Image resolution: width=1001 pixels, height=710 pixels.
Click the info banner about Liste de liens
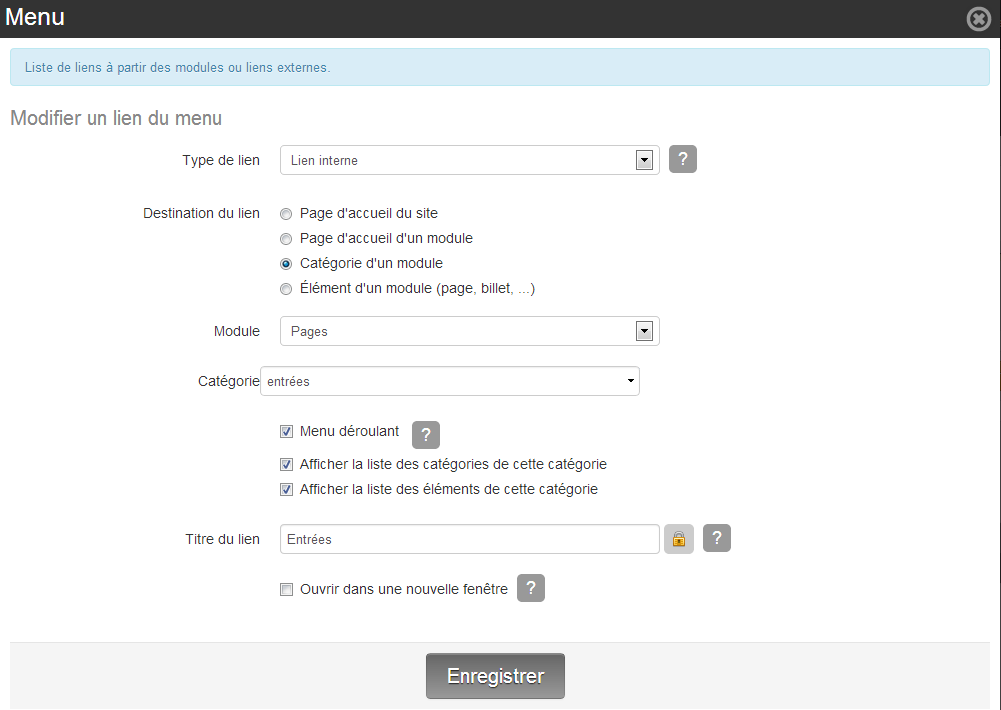click(500, 67)
